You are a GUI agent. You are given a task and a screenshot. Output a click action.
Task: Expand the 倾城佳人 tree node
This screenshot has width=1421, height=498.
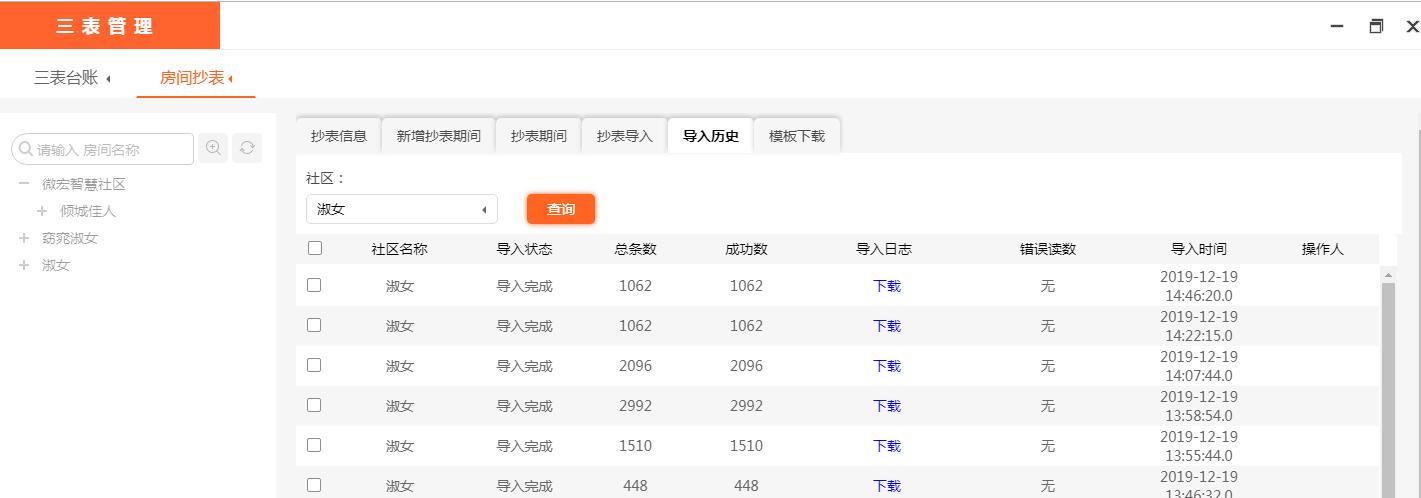[42, 211]
